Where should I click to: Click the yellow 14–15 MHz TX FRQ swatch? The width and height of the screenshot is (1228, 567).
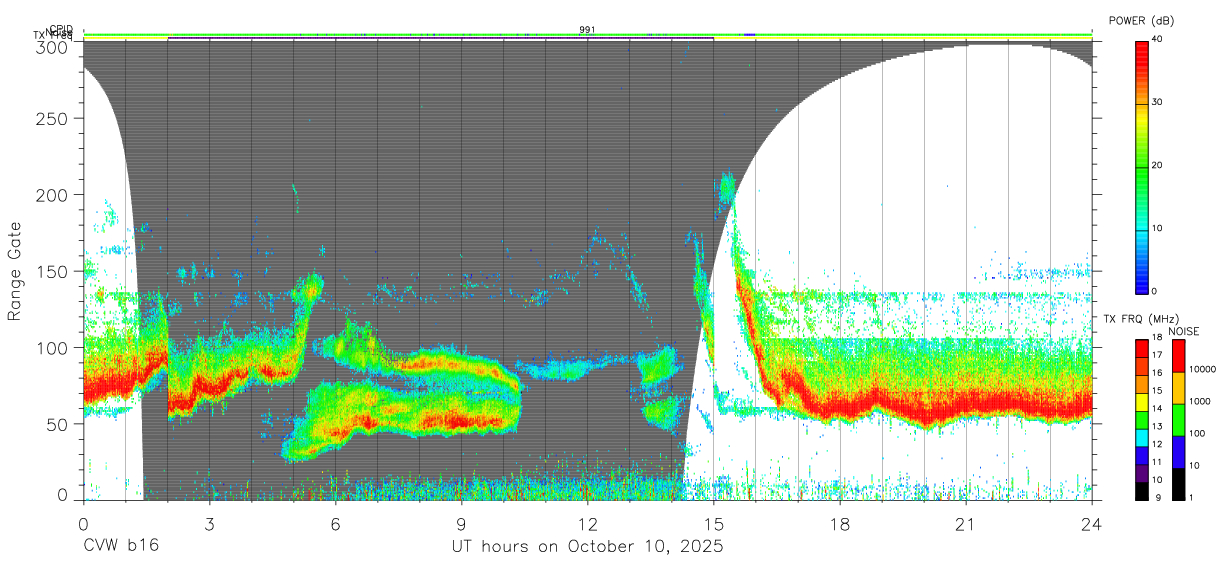click(x=1142, y=400)
